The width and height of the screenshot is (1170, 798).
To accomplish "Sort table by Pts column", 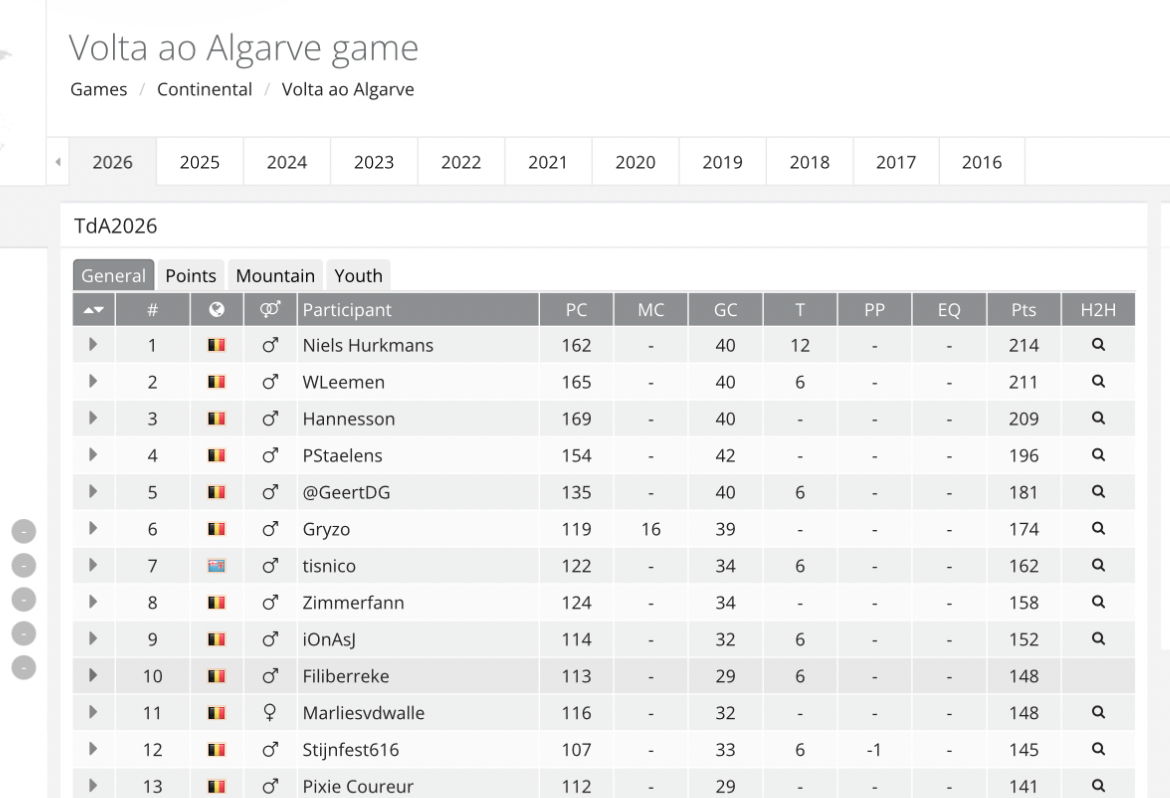I will point(1023,310).
